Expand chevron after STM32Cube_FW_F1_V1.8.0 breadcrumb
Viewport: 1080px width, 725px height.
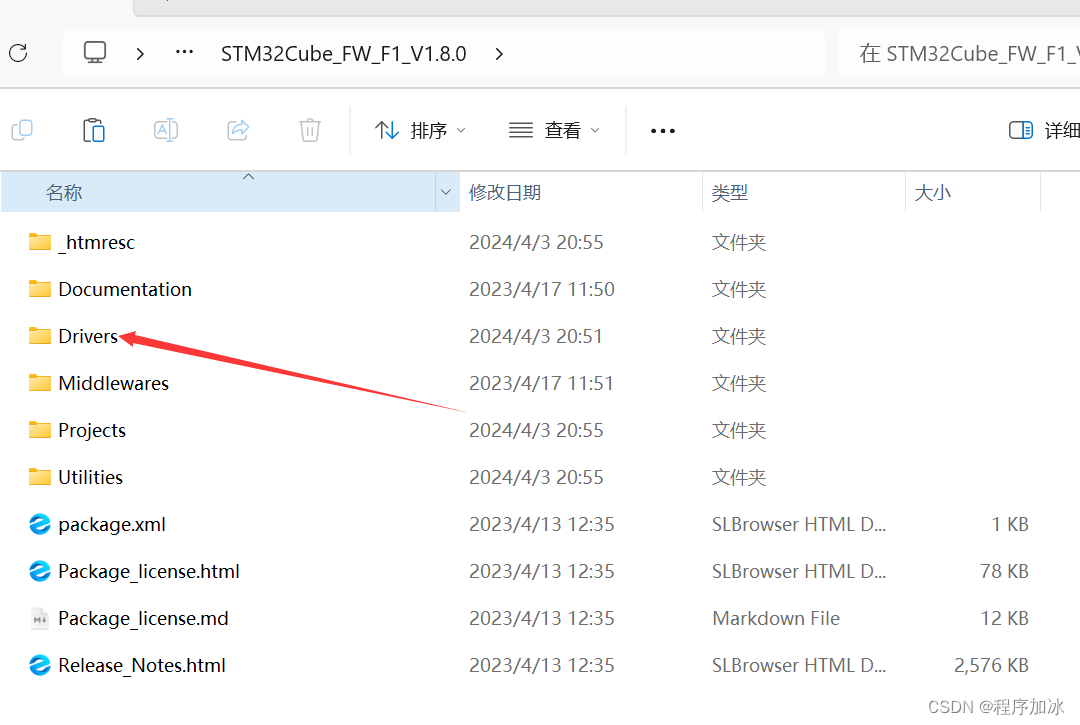(x=499, y=54)
